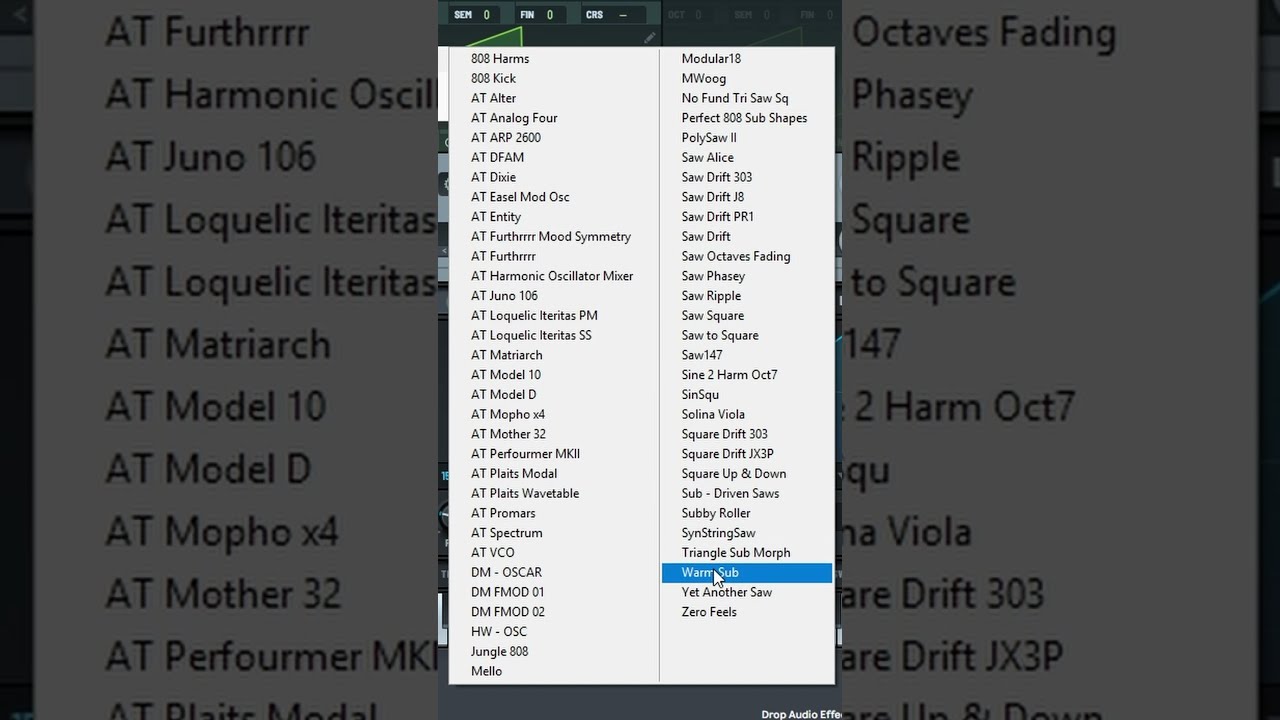The height and width of the screenshot is (720, 1280).
Task: Click the highlighted Warm Sub entry
Action: tap(747, 573)
